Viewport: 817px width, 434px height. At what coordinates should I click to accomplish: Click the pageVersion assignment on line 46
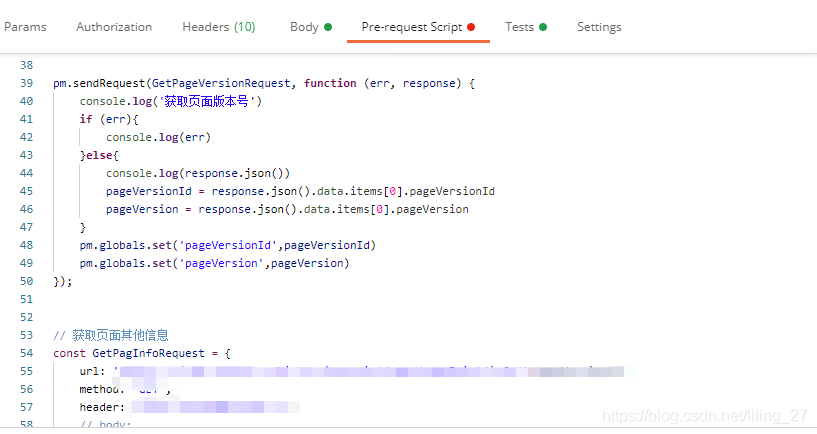[x=288, y=209]
